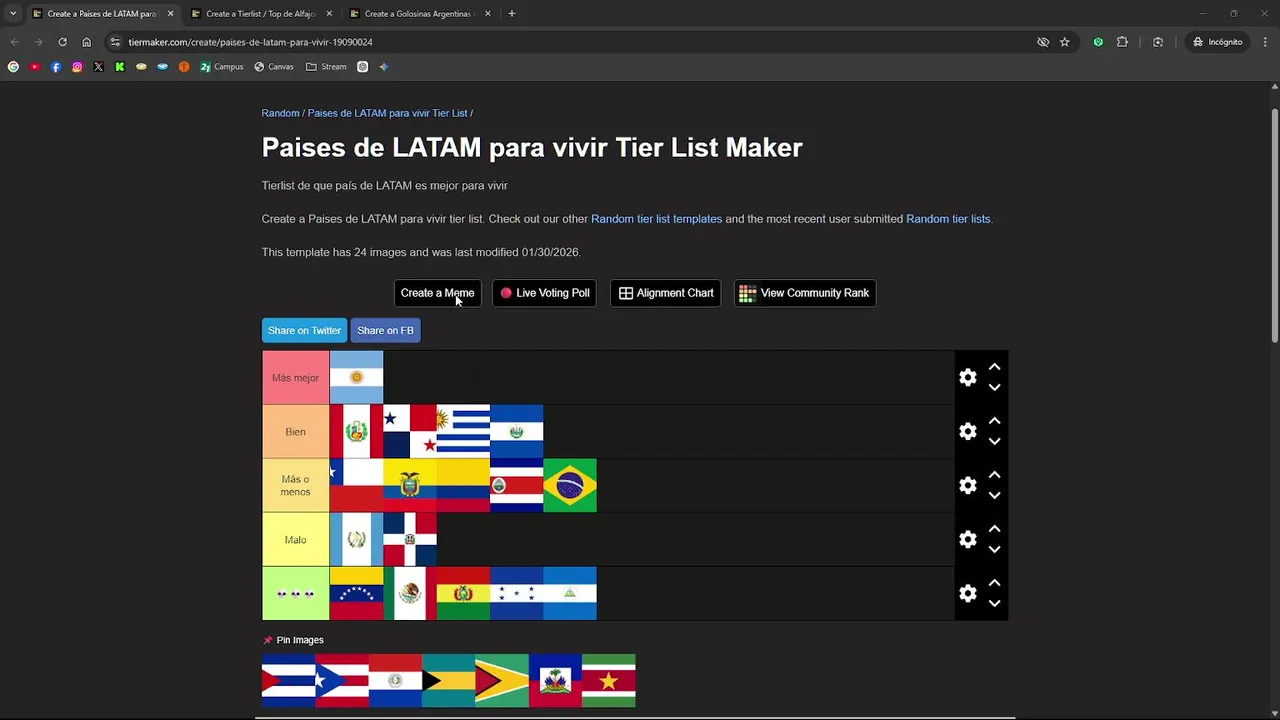Switch to Create a Golosinas Argentinas tab

[418, 14]
